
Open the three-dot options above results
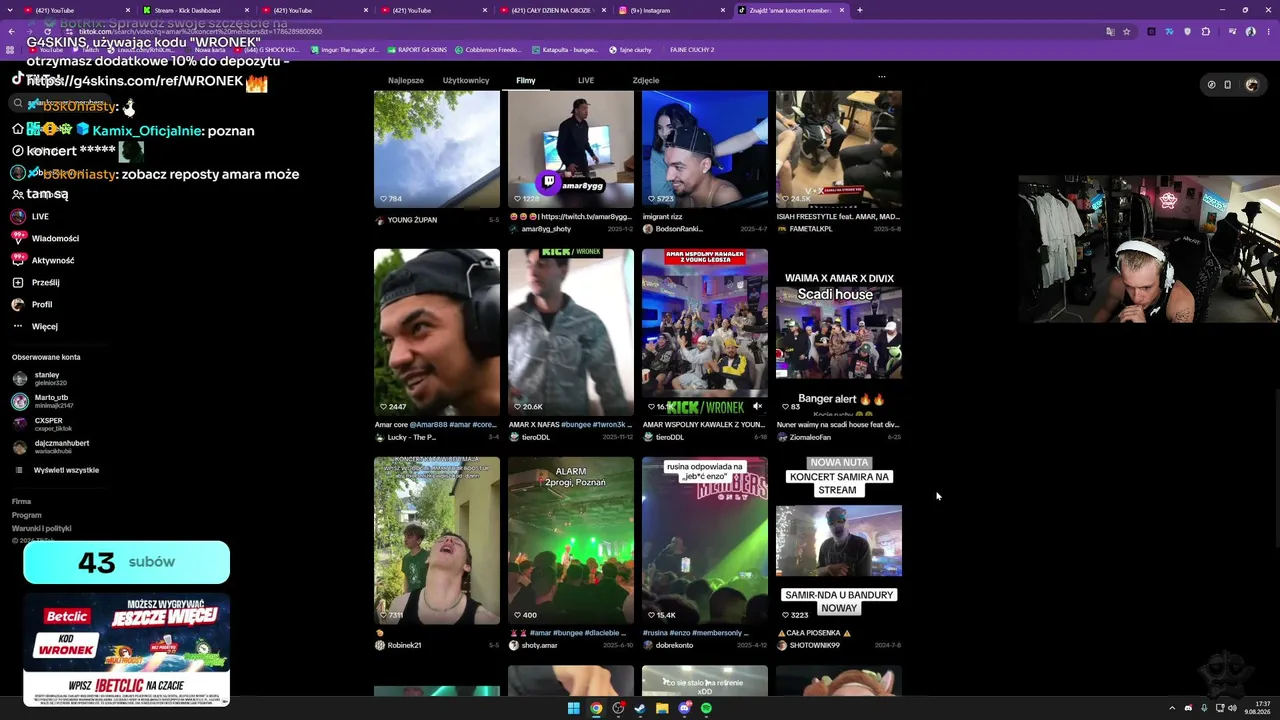click(x=881, y=76)
